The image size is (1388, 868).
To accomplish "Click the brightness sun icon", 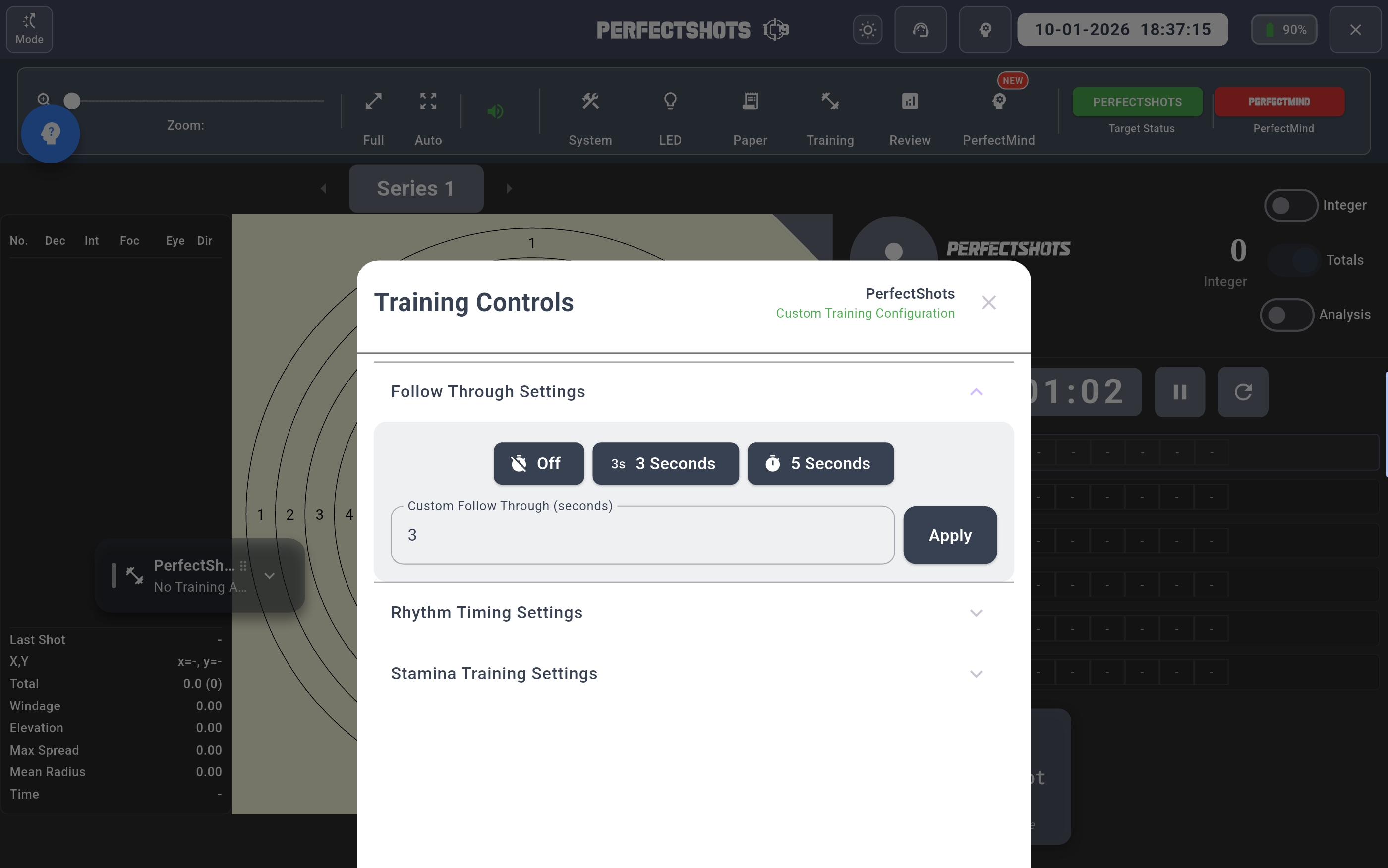I will click(867, 30).
